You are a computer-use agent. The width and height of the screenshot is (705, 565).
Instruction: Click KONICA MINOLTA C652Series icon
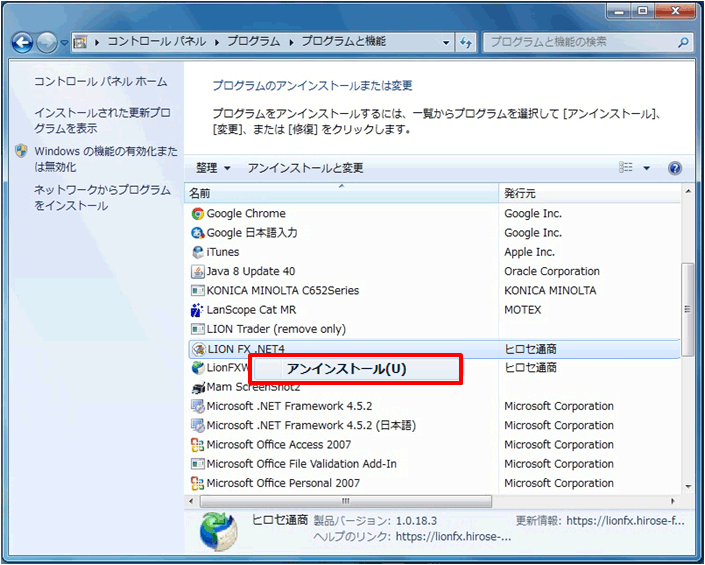197,291
